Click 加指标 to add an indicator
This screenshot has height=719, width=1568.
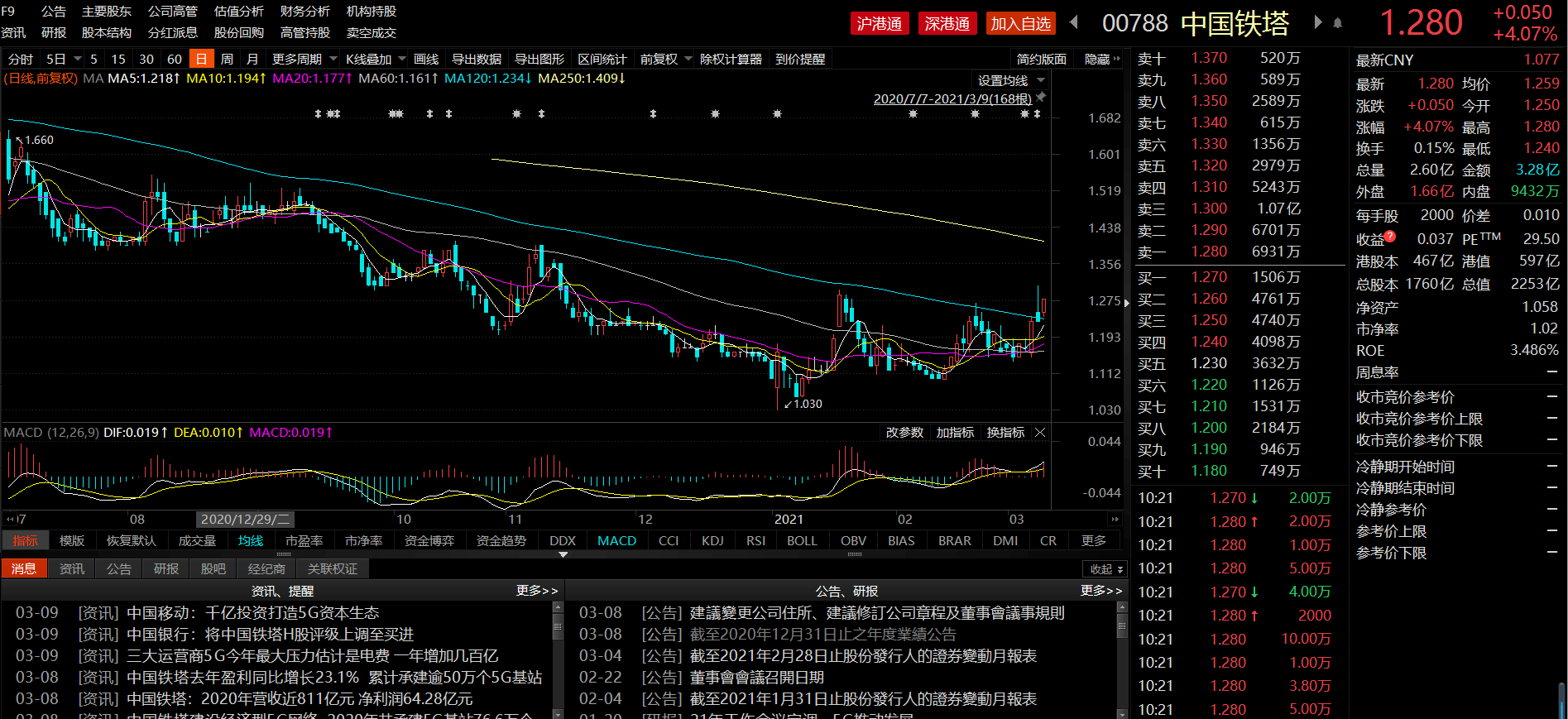[955, 433]
